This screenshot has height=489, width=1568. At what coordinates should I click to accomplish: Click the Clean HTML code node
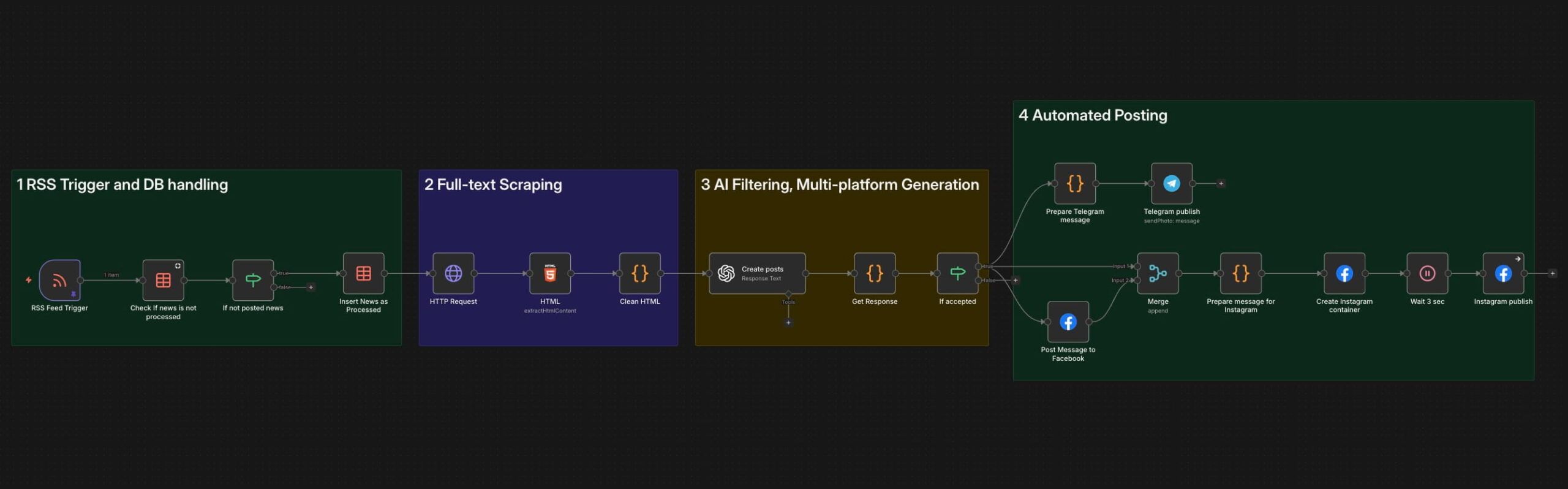pos(639,273)
